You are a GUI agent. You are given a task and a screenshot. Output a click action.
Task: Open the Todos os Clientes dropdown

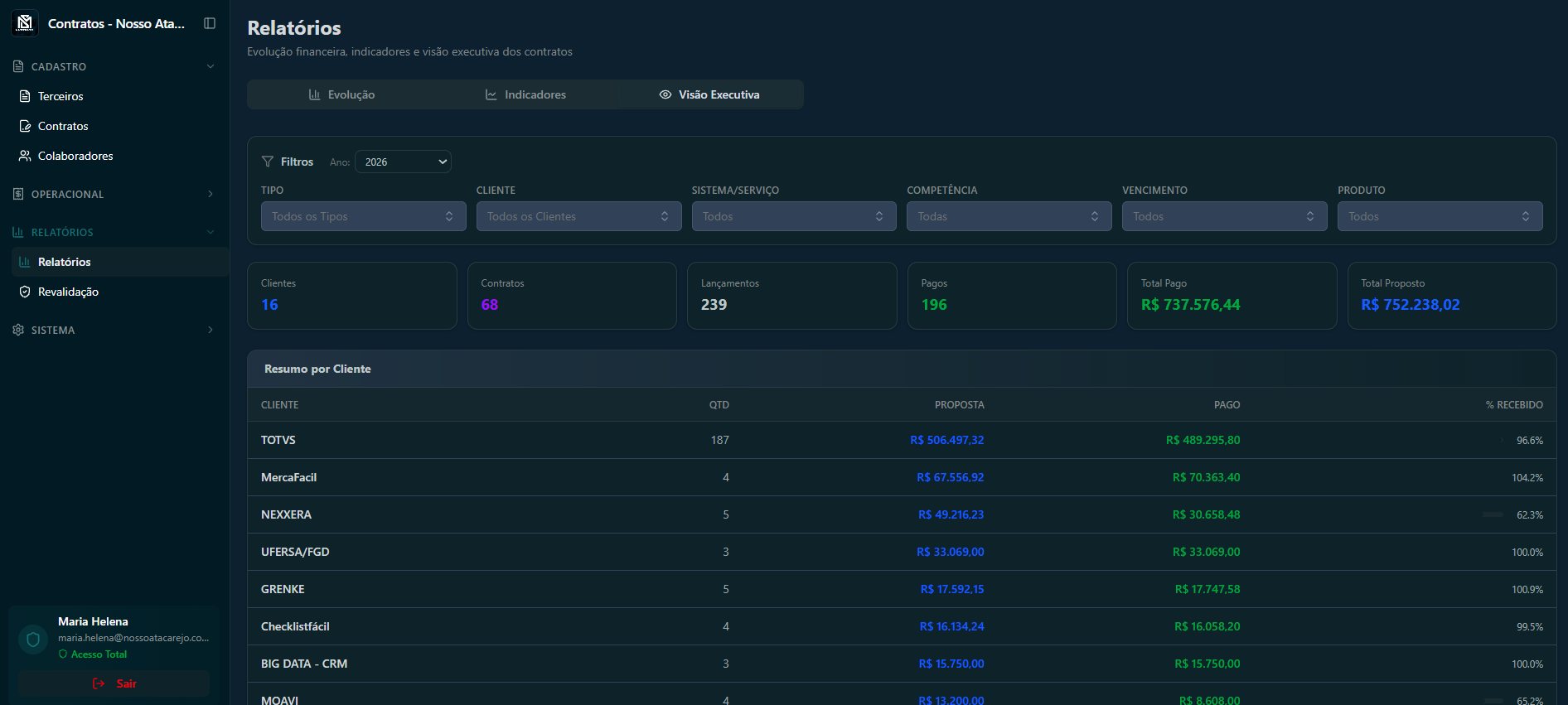(578, 216)
